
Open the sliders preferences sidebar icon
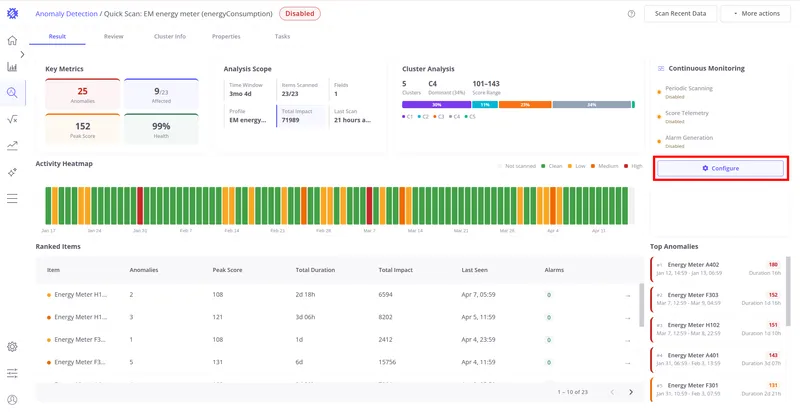tap(12, 373)
